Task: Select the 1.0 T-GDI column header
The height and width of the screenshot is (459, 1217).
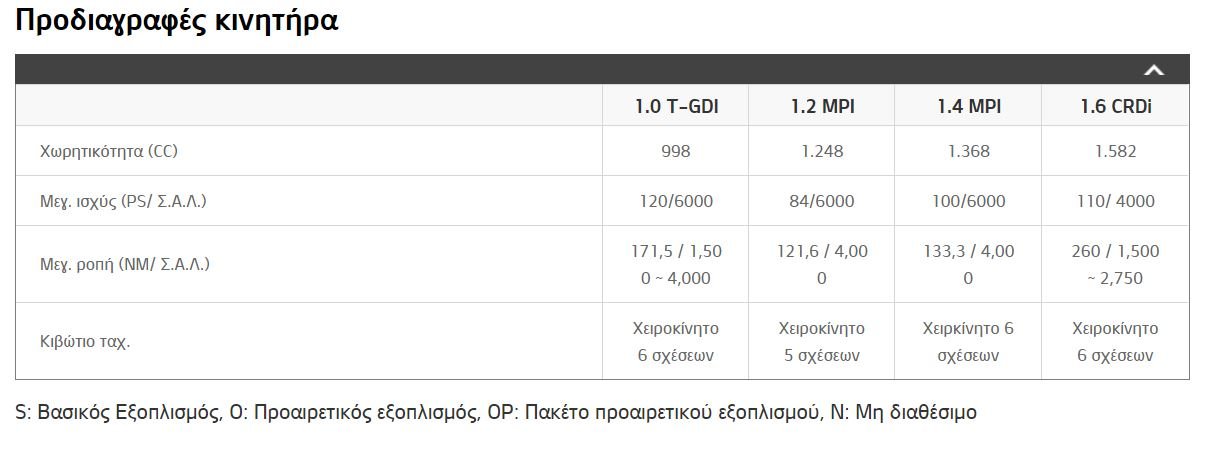Action: click(x=676, y=106)
